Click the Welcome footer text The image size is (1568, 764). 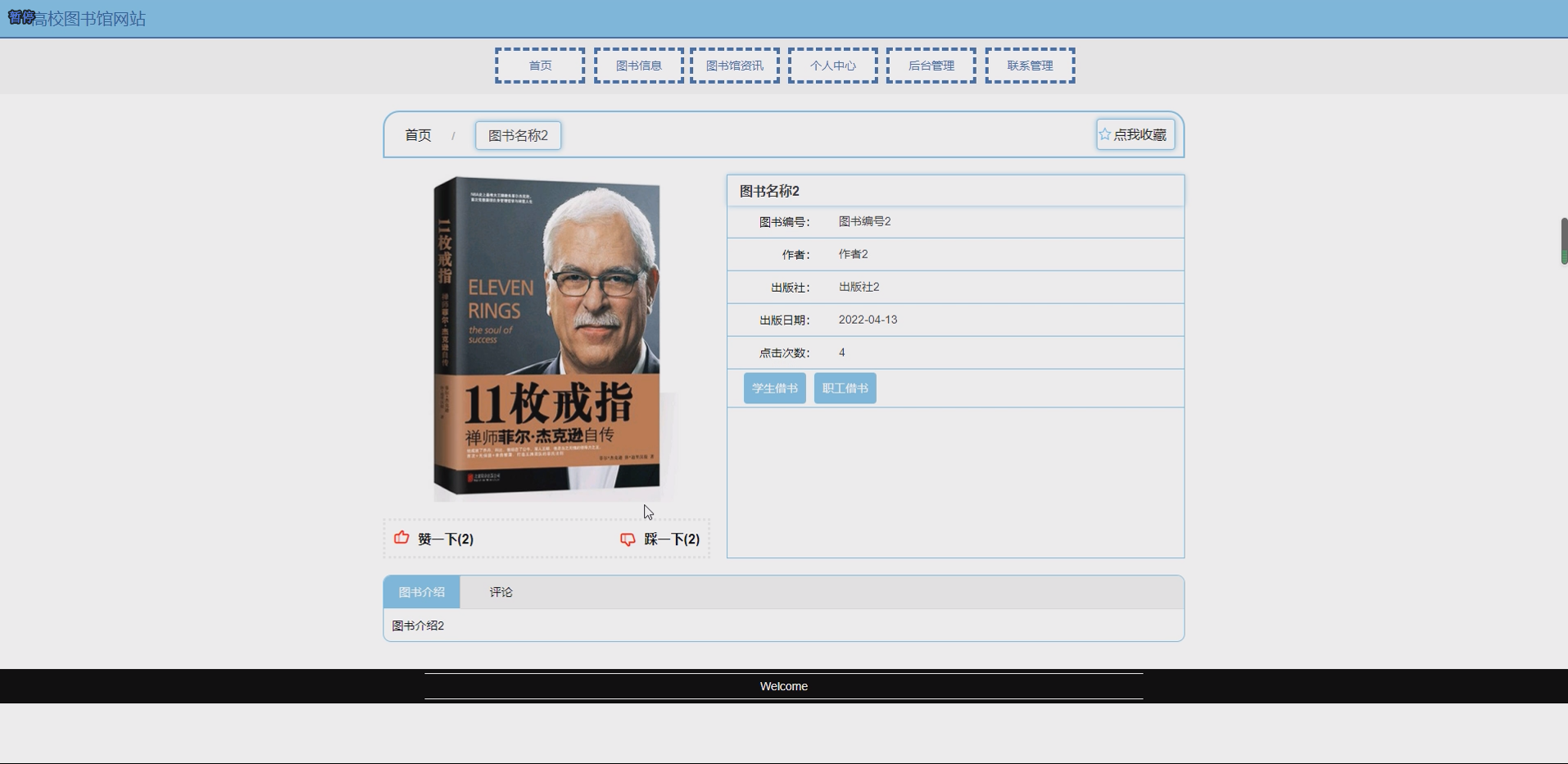point(784,686)
